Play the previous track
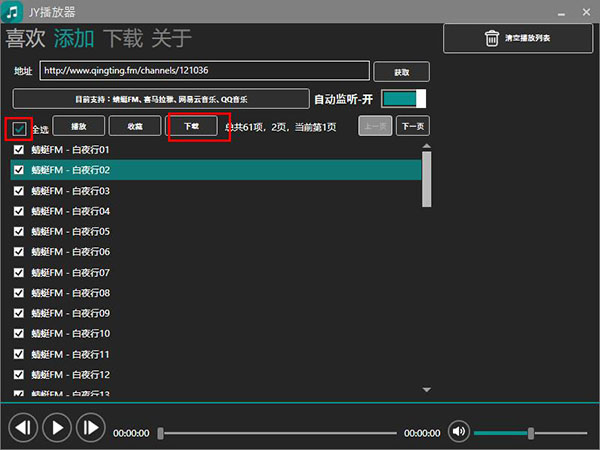Image resolution: width=600 pixels, height=450 pixels. point(23,427)
